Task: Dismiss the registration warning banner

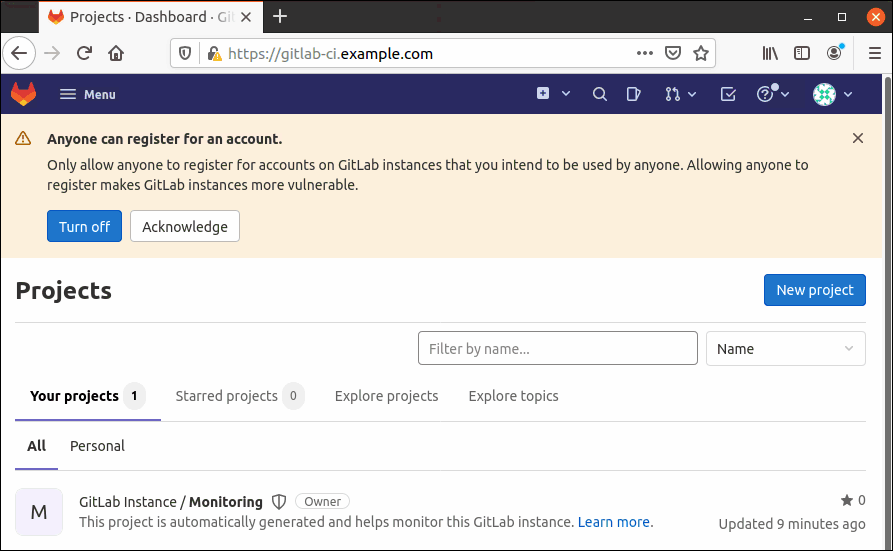Action: coord(858,138)
